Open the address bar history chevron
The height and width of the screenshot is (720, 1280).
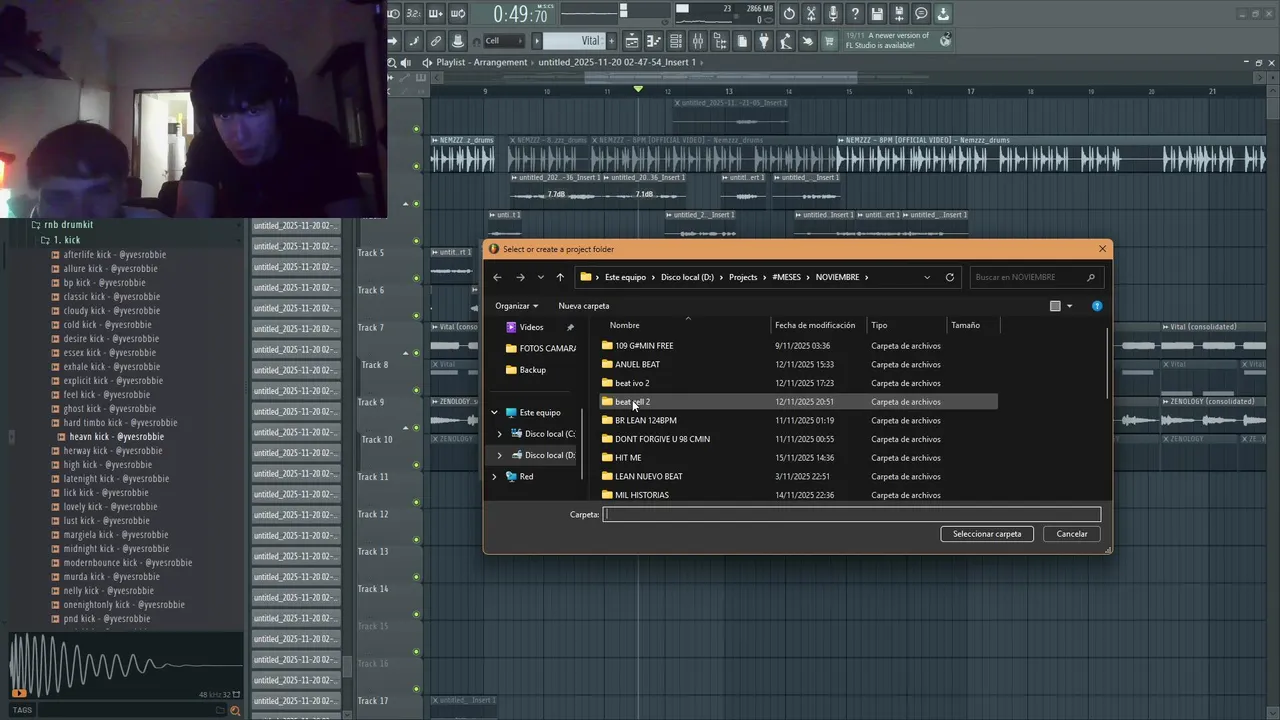pos(927,277)
